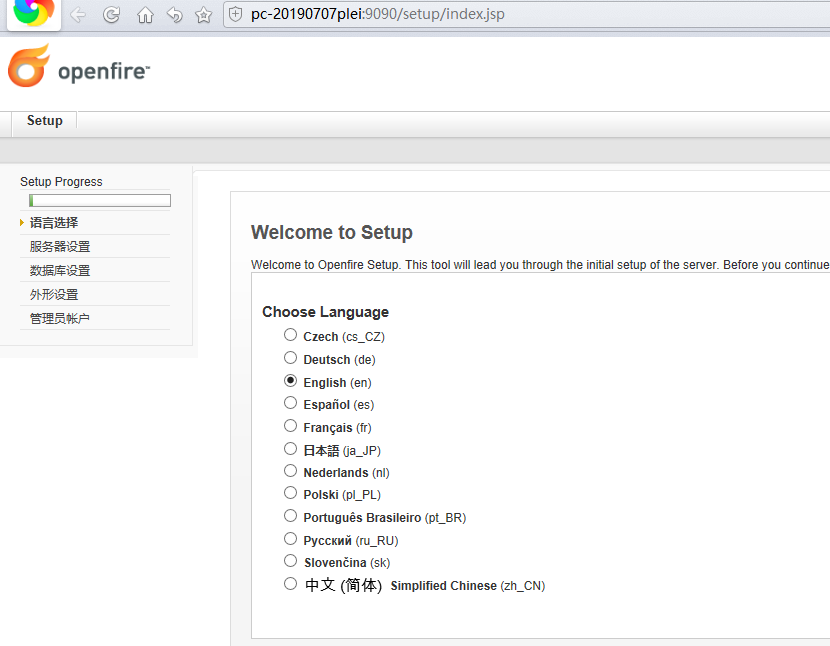Select 日本語 (ja_JP) radio button
The width and height of the screenshot is (830, 646).
(x=290, y=449)
